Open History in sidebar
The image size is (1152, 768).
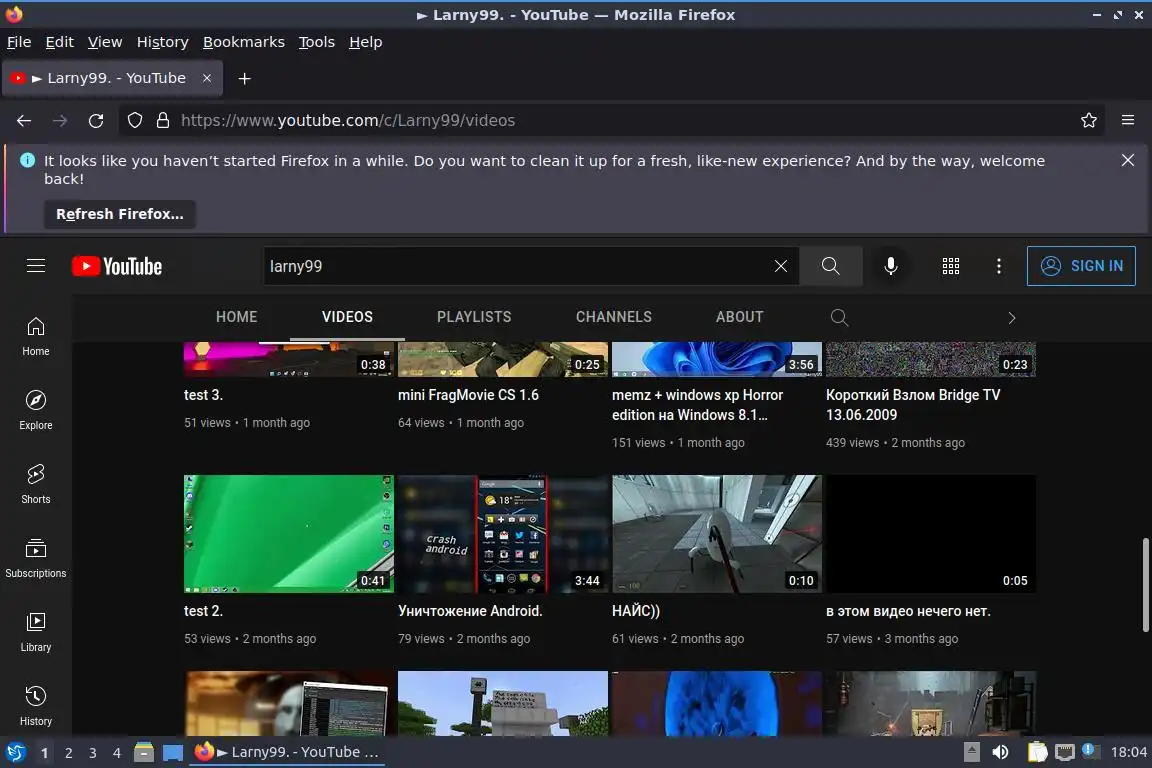[36, 706]
